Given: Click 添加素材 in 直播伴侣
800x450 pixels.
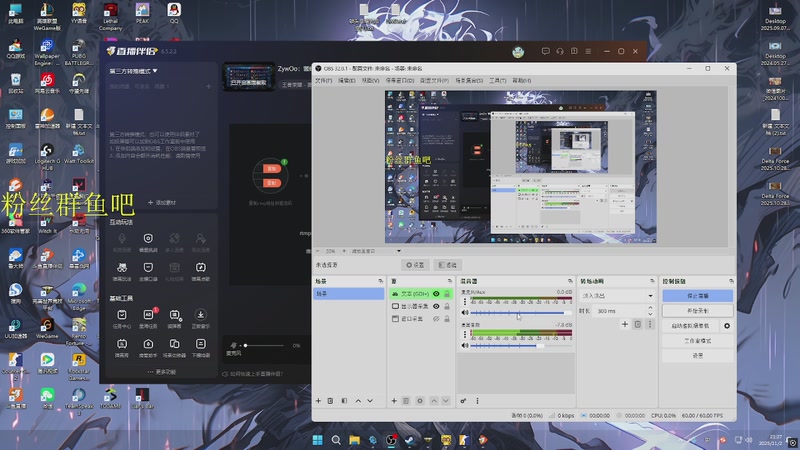Looking at the screenshot, I should [x=162, y=203].
